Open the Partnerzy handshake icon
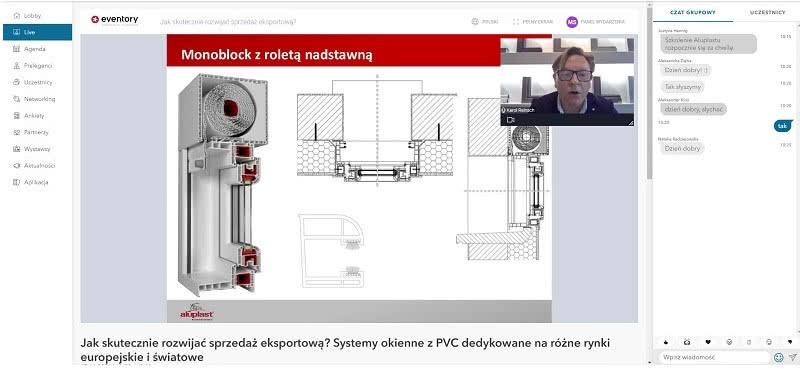Image resolution: width=800 pixels, height=369 pixels. click(x=16, y=132)
